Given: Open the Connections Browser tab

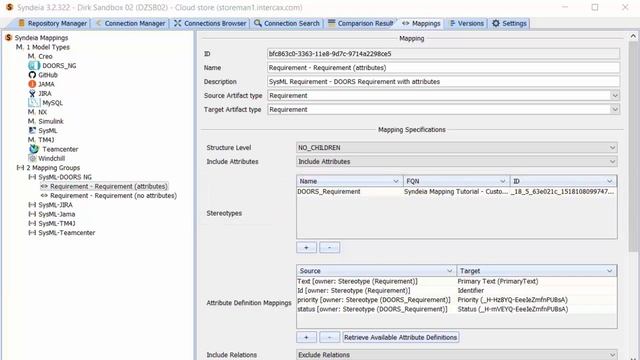Looking at the screenshot, I should pyautogui.click(x=211, y=23).
